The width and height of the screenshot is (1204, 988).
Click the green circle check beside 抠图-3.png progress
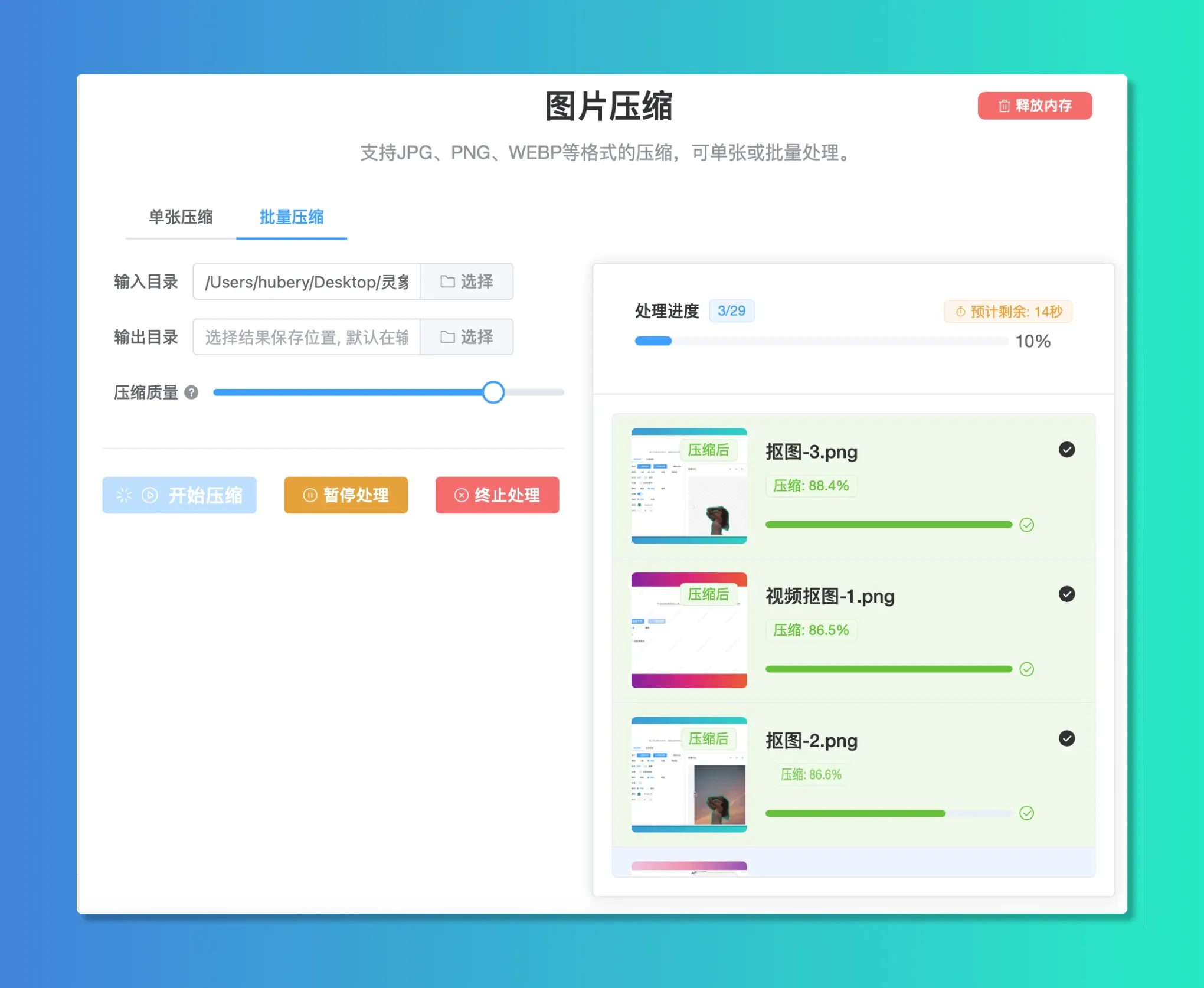pos(1027,525)
